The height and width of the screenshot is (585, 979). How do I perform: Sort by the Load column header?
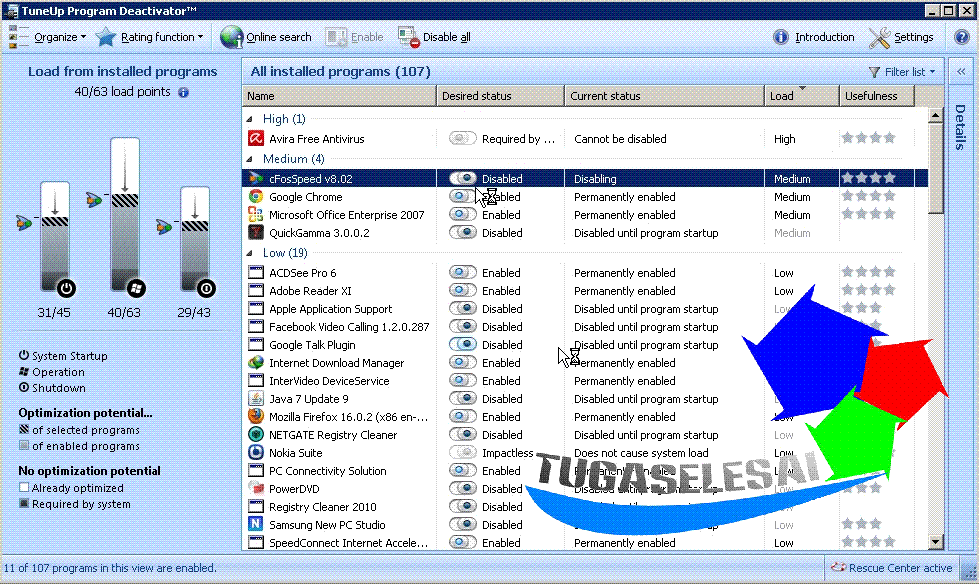[802, 96]
